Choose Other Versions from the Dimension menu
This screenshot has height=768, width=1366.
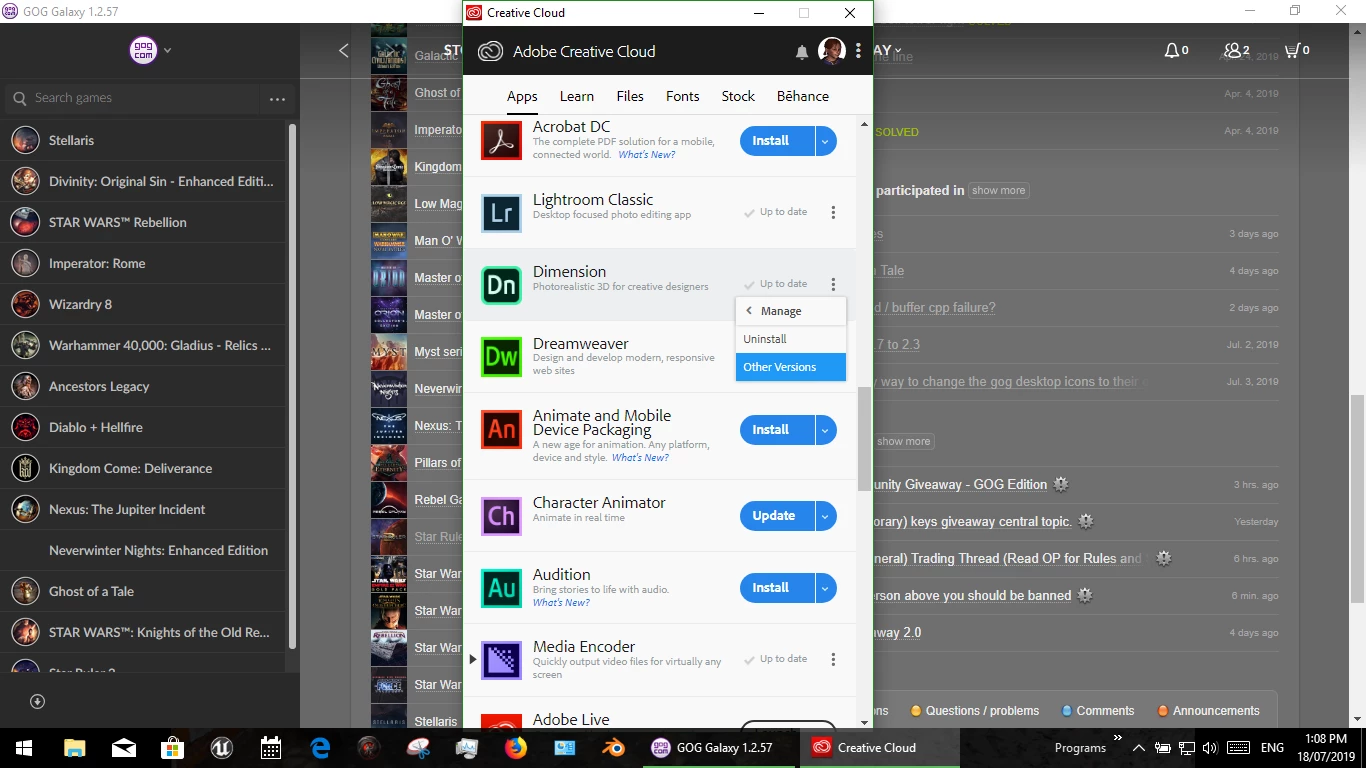(791, 367)
